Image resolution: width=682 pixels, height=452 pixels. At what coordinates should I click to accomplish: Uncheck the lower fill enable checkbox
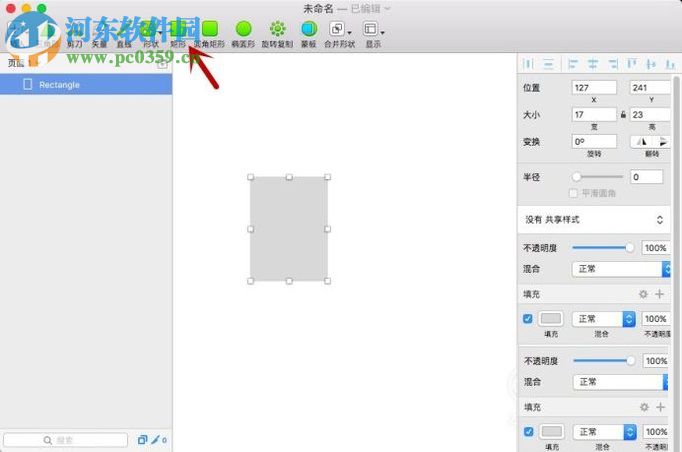pyautogui.click(x=528, y=432)
